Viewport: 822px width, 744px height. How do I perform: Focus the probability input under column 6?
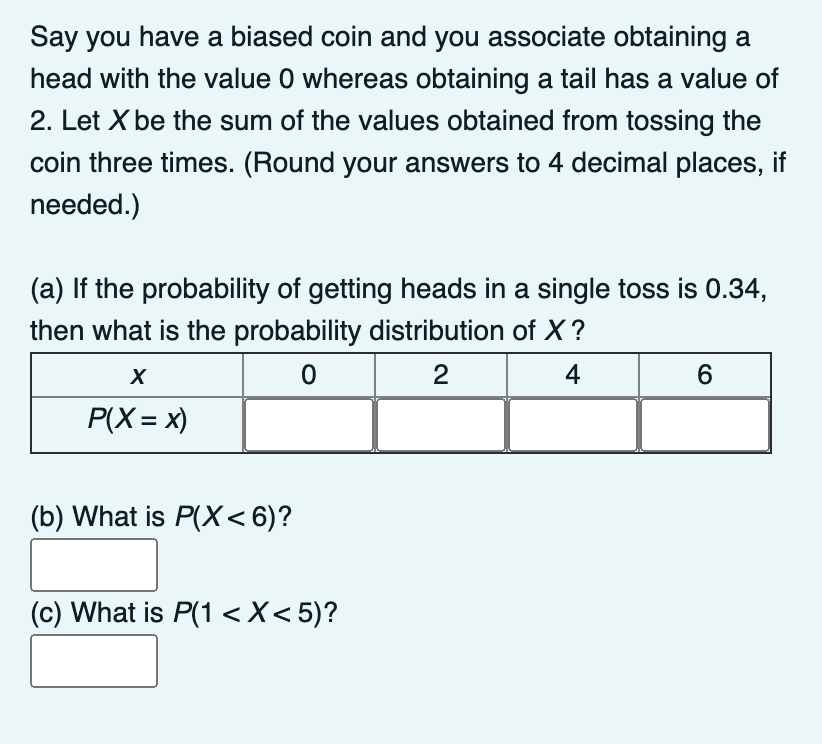click(705, 425)
